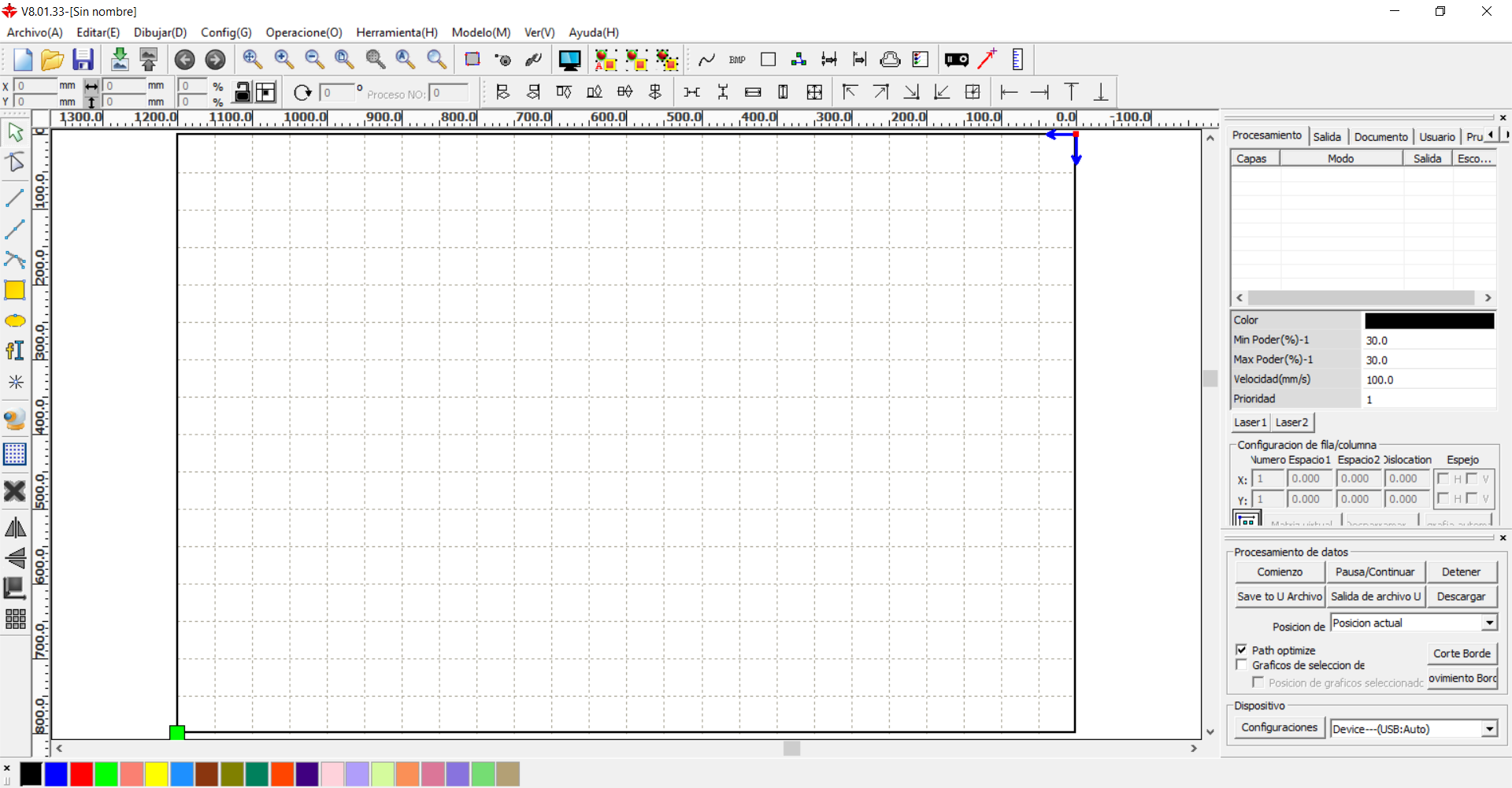This screenshot has height=788, width=1512.
Task: Click the X row Numero field
Action: (x=1268, y=479)
